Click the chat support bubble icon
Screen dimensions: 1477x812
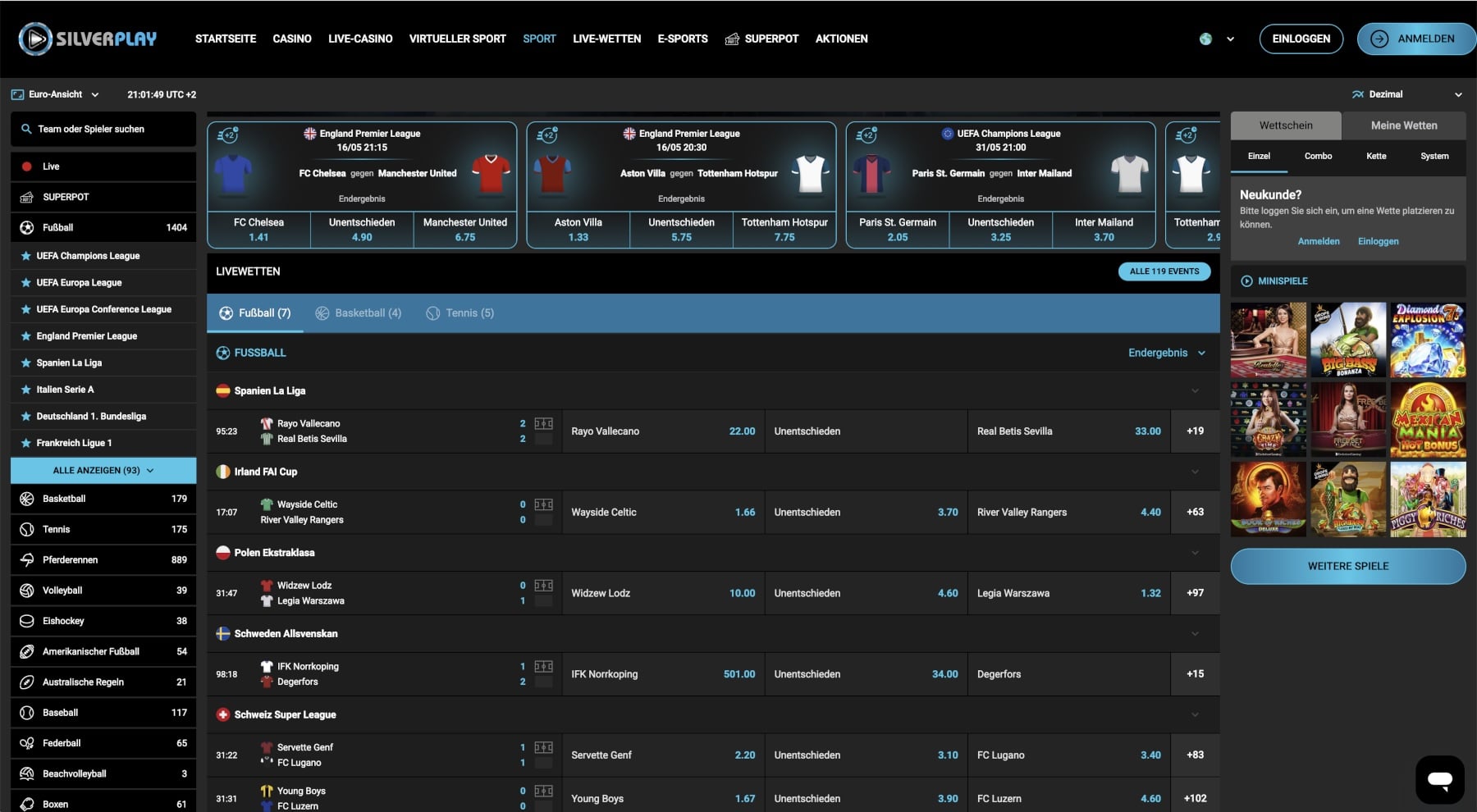pos(1440,779)
